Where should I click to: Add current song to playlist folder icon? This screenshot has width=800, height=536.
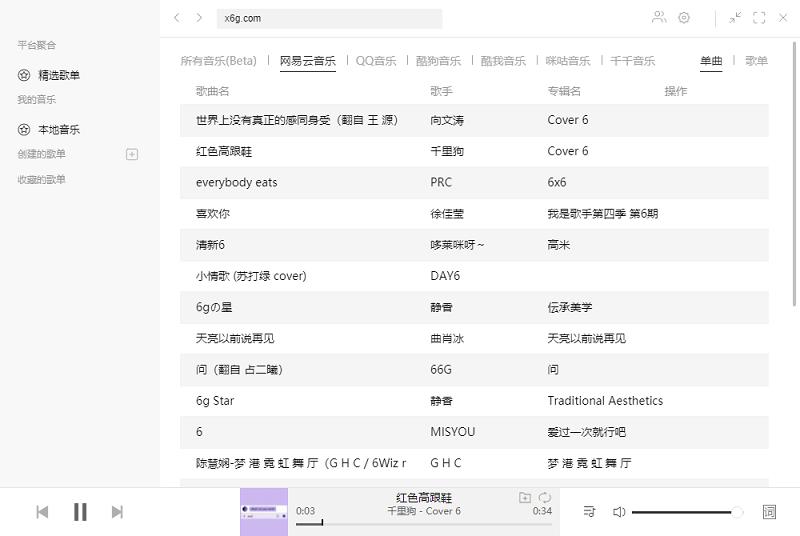tap(524, 497)
